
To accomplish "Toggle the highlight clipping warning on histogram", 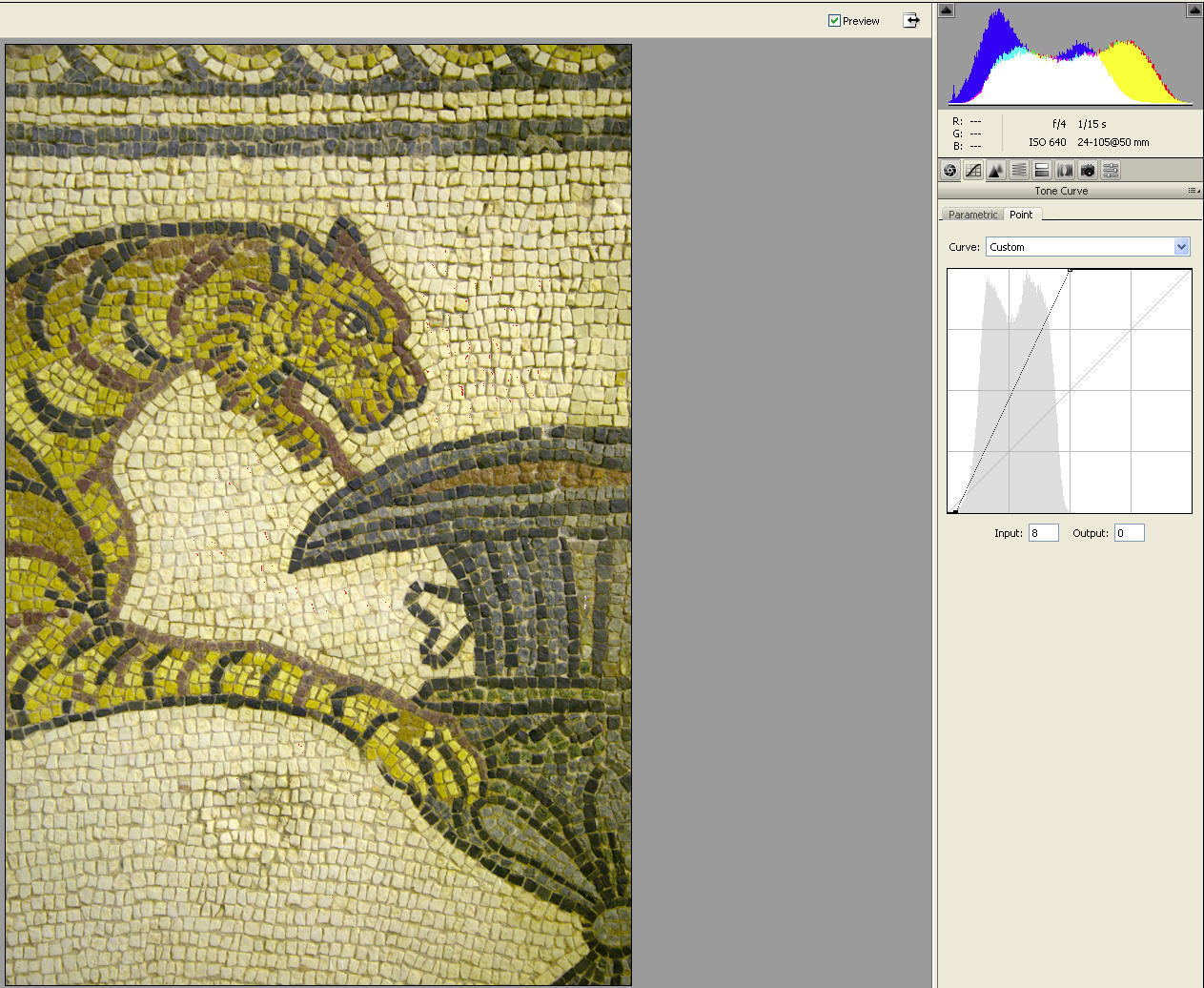I will click(x=1194, y=10).
